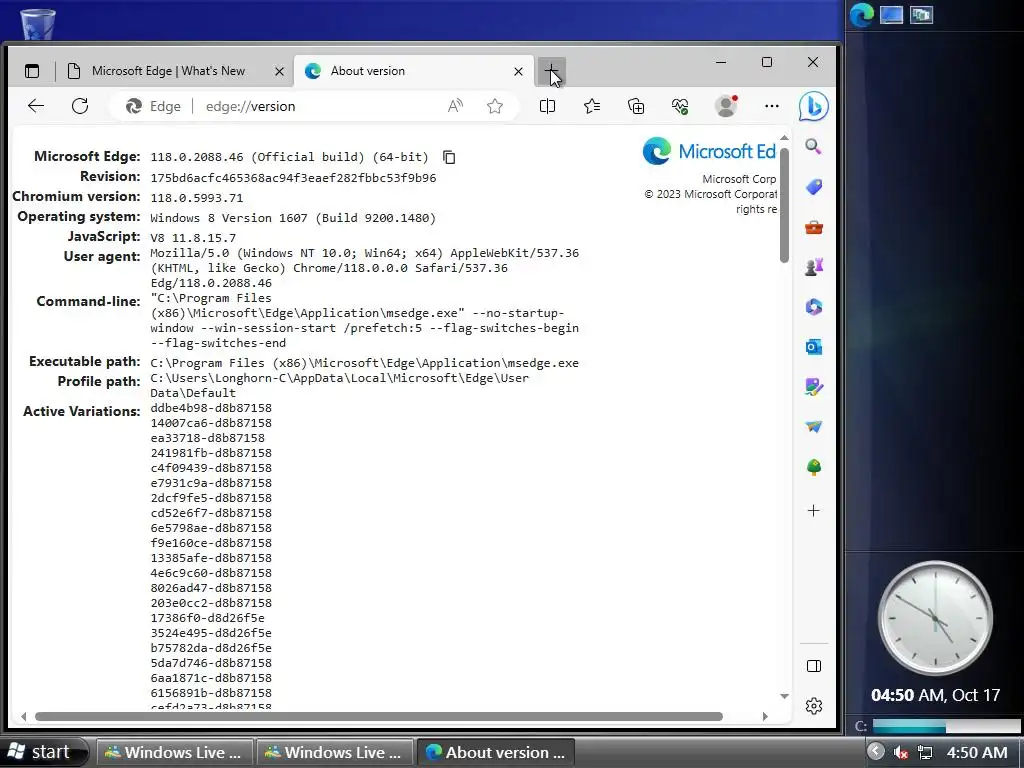
Task: Click the version number 118.0.2088.46 text
Action: pos(197,157)
